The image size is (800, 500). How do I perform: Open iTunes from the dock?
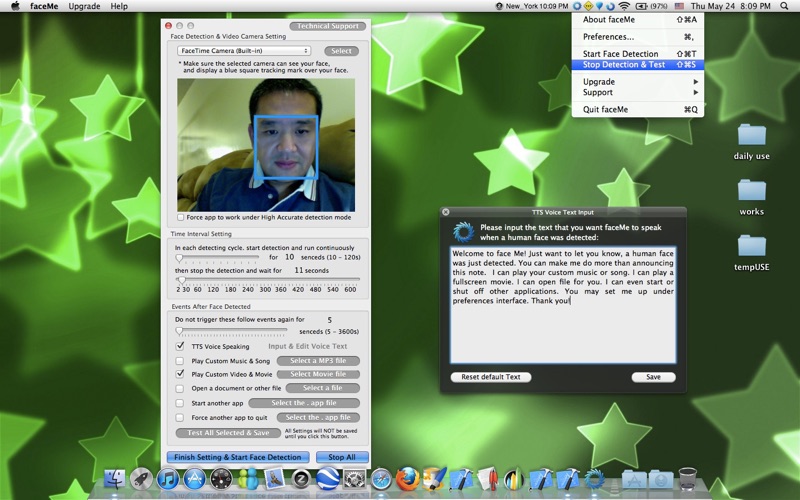pyautogui.click(x=168, y=479)
